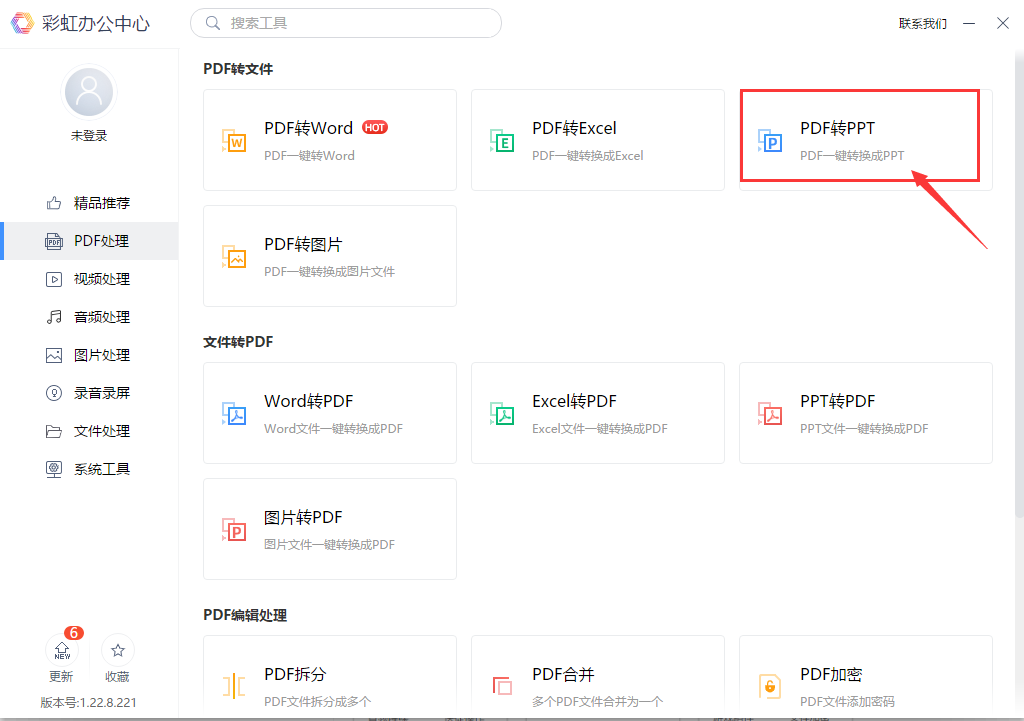Click the PDF加密 lock icon

pos(770,686)
